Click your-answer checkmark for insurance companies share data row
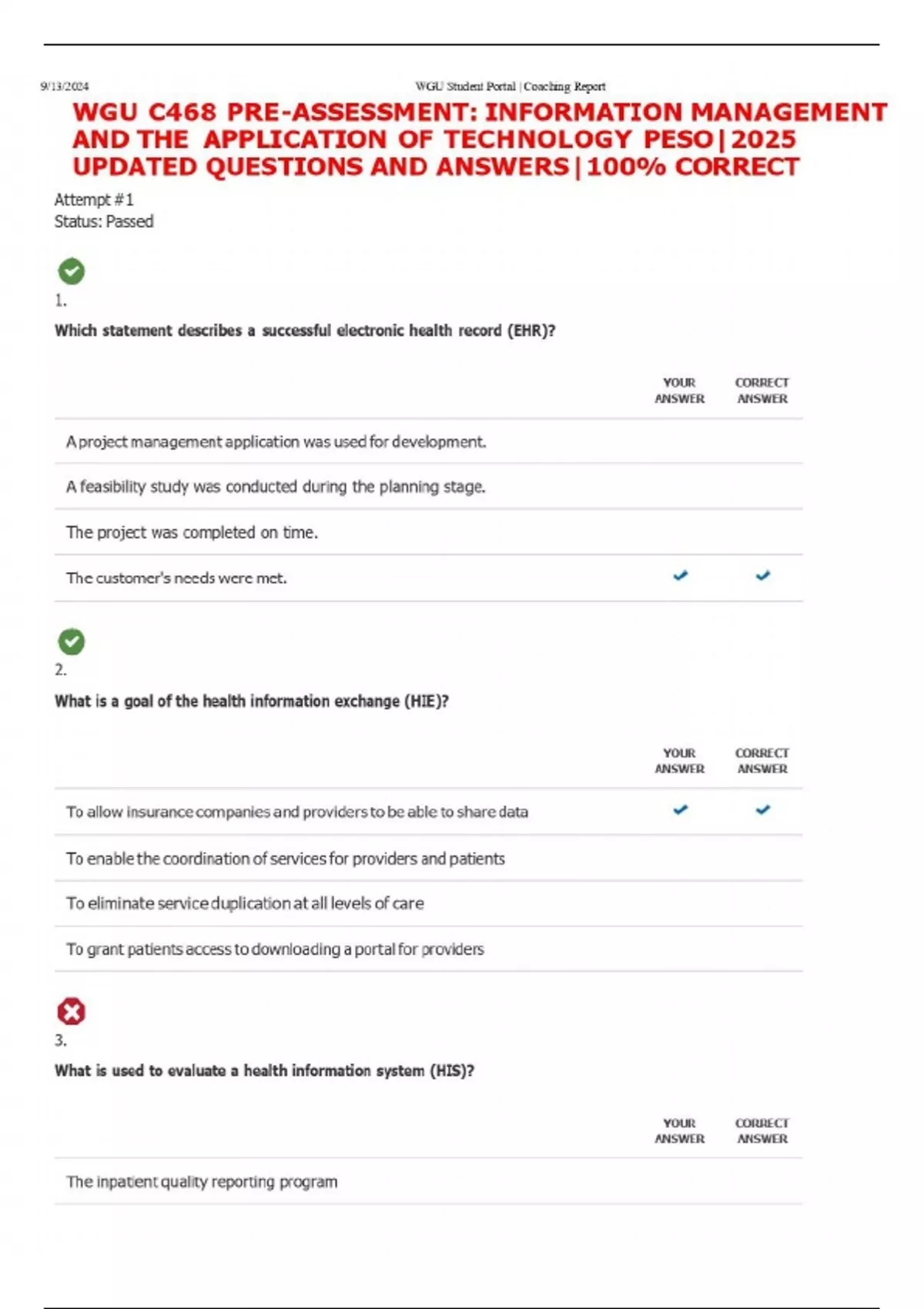 (x=680, y=810)
